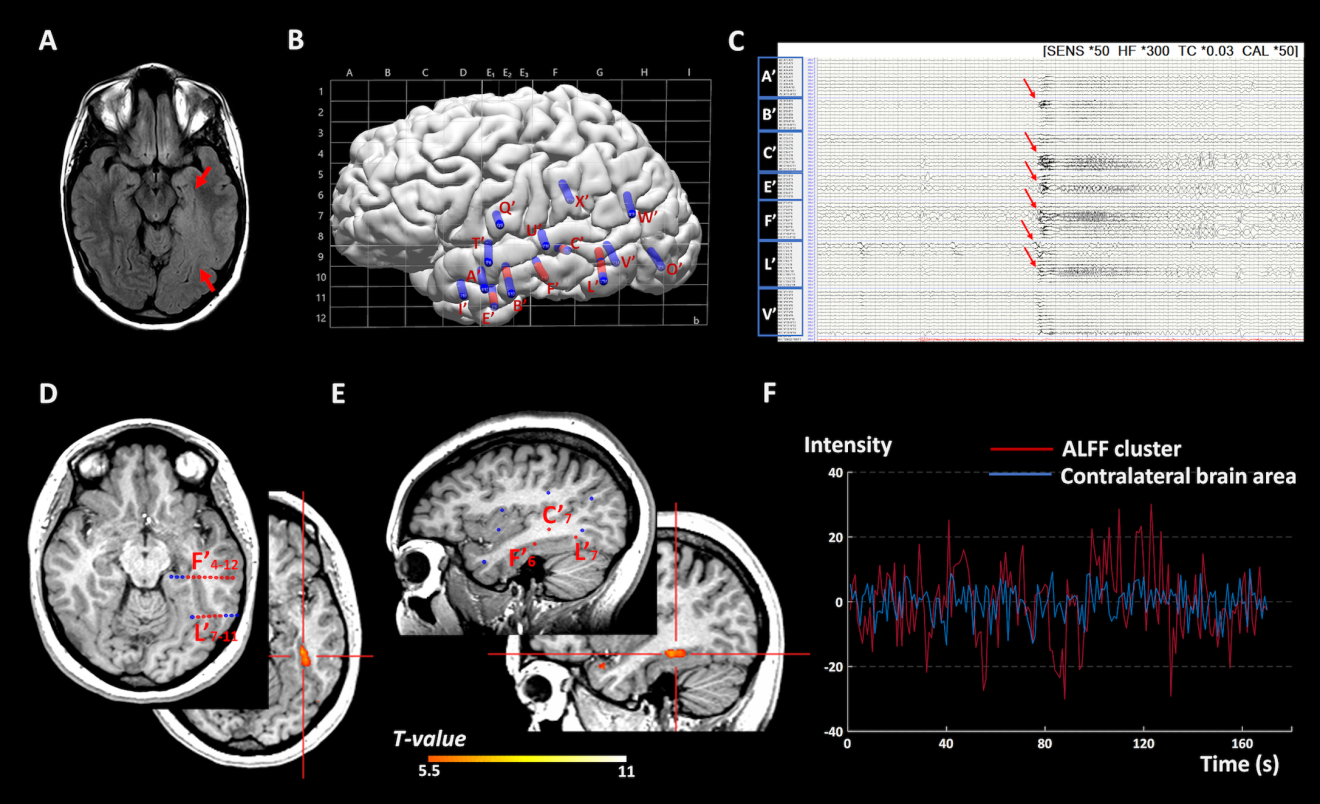Click panel letter D above the axial T1 image
Image resolution: width=1320 pixels, height=804 pixels.
[47, 392]
